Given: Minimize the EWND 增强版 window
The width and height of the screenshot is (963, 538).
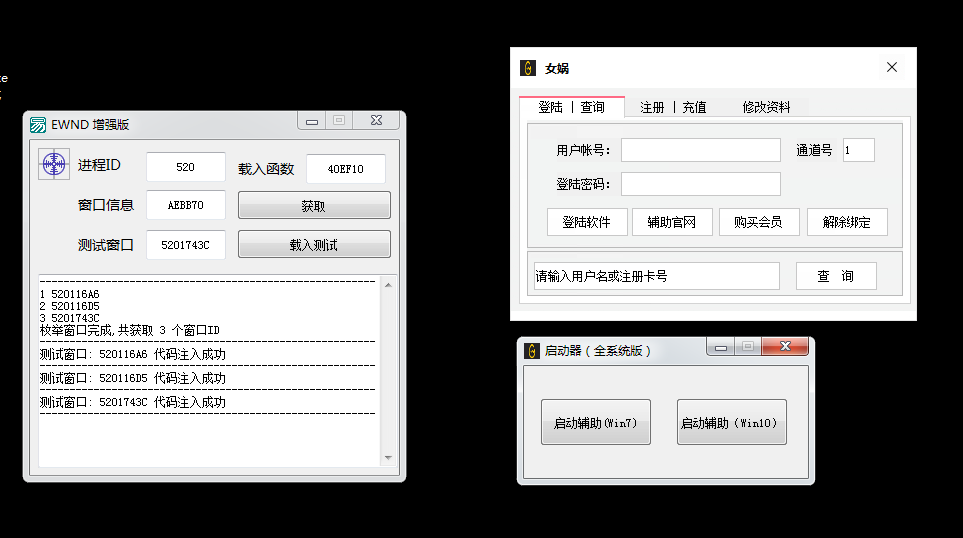Looking at the screenshot, I should pos(312,121).
